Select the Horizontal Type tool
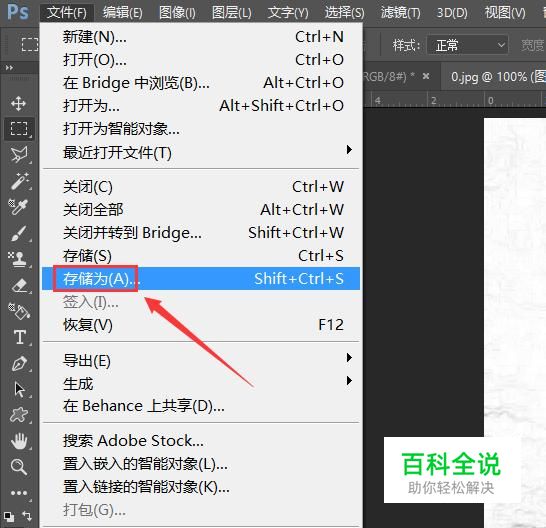Viewport: 546px width, 528px height. 20,337
